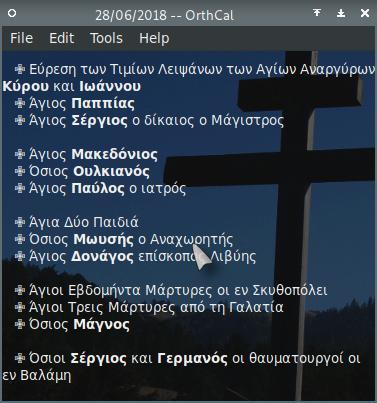The image size is (377, 403).
Task: Click the cross icon beside Όσιος Ουλκιανός
Action: 20,171
